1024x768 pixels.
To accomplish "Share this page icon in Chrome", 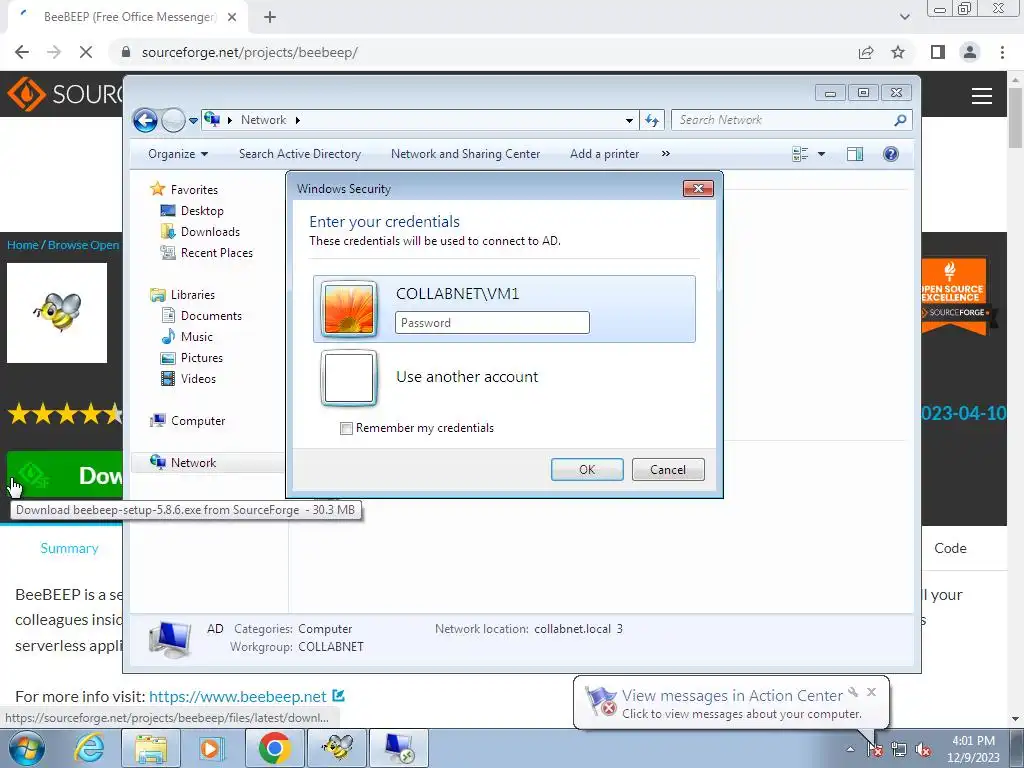I will (866, 52).
